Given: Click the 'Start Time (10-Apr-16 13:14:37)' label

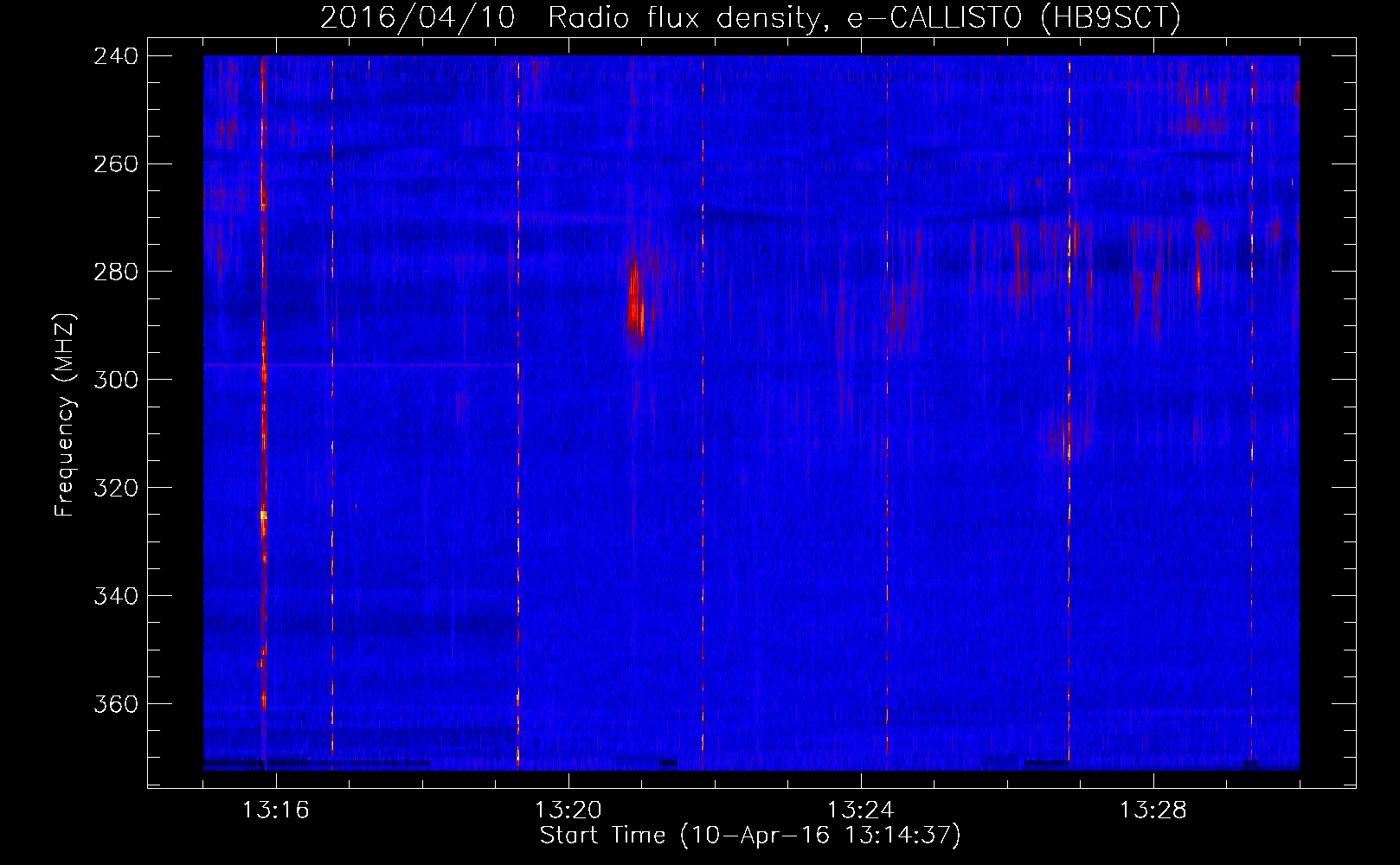Looking at the screenshot, I should click(750, 836).
